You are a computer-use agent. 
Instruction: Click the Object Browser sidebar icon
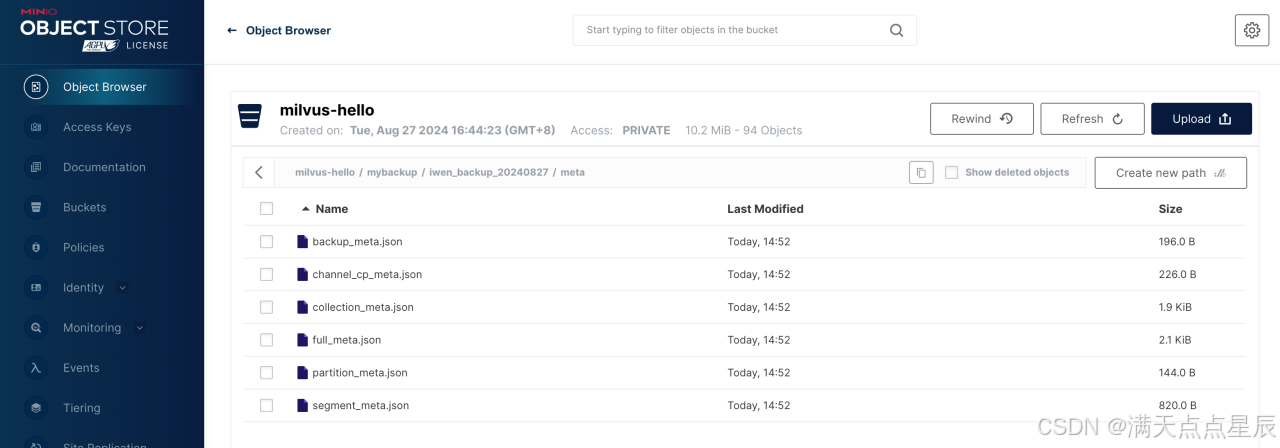point(36,87)
